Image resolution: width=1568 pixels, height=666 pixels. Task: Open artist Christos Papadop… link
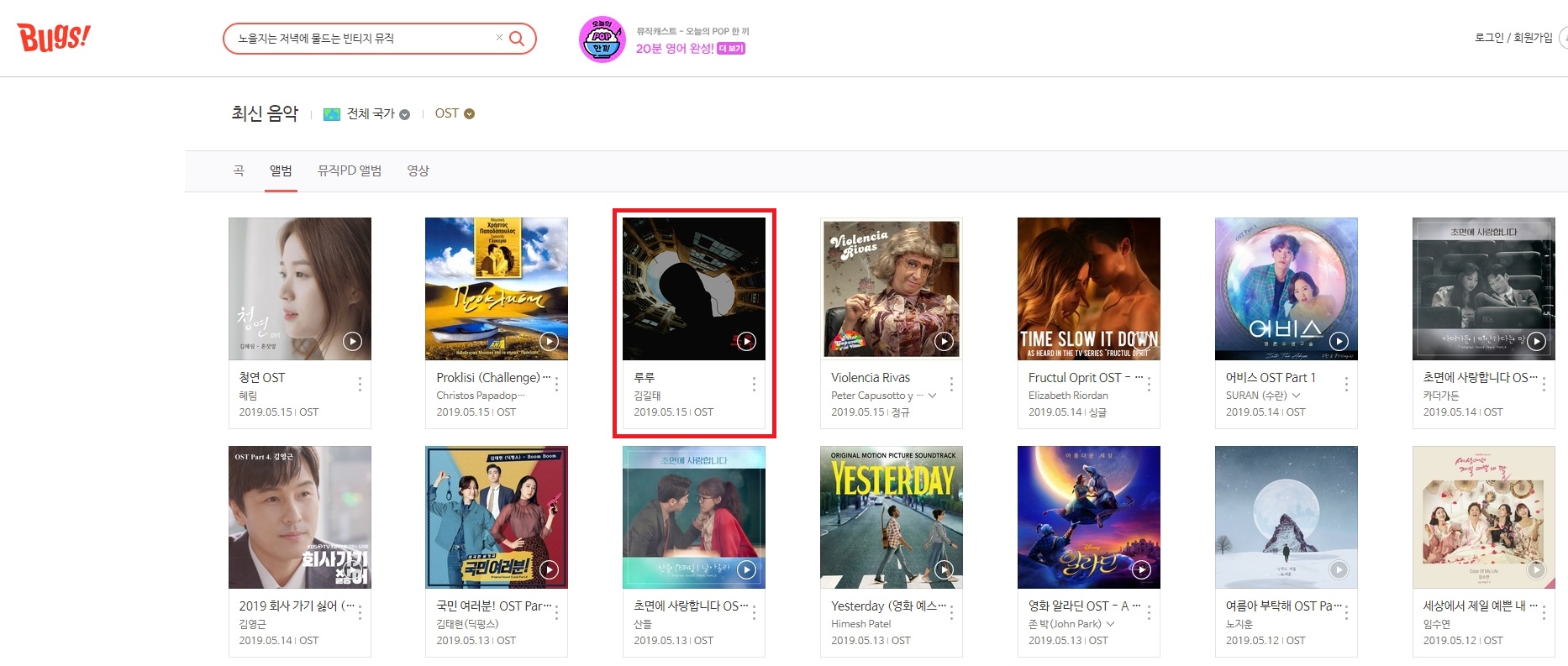[480, 396]
